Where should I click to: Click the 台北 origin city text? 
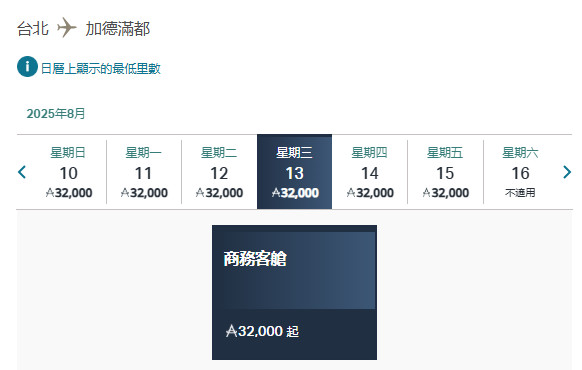[x=33, y=29]
